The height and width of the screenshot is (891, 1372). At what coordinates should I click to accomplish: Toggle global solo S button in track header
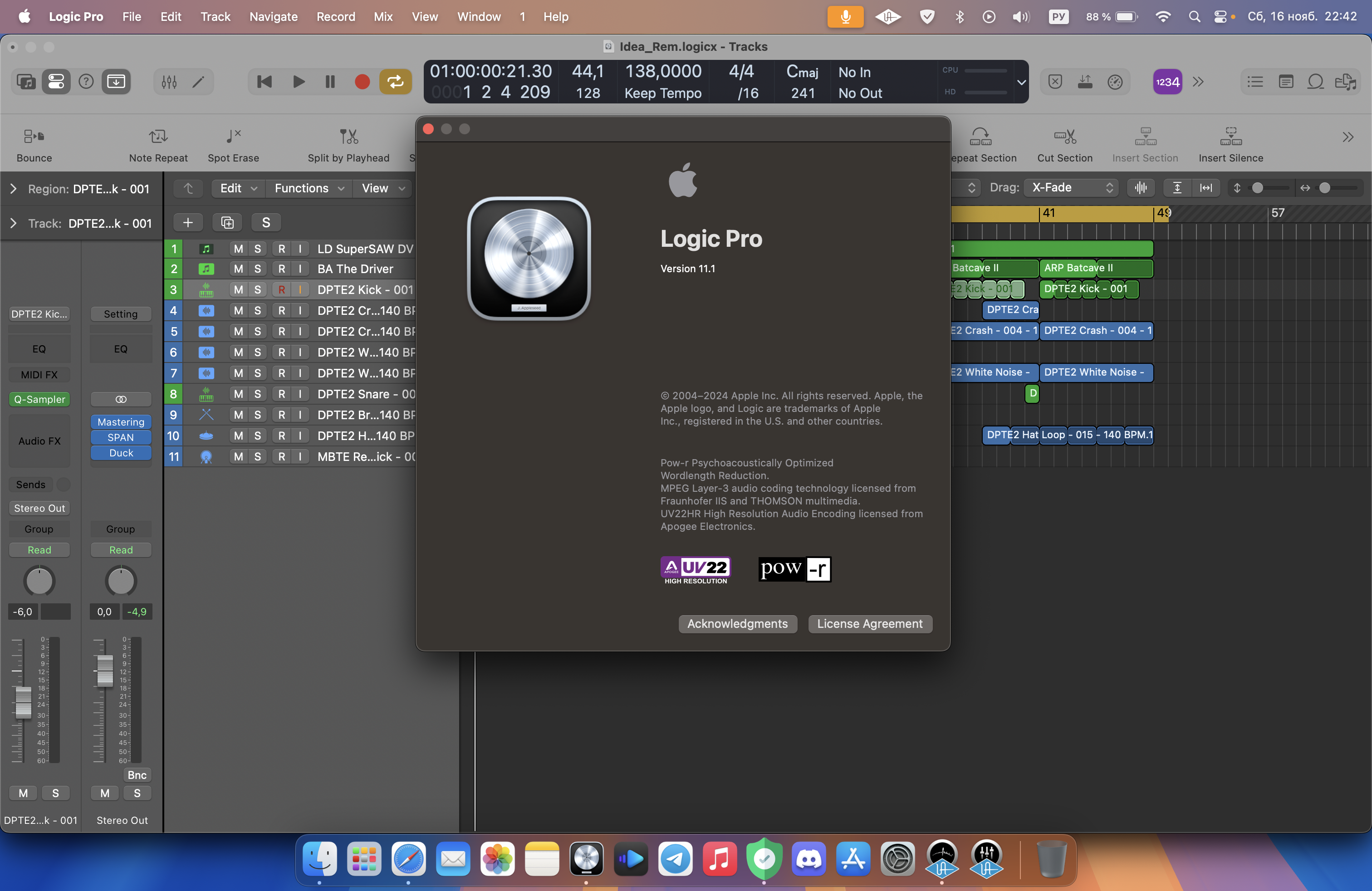coord(266,222)
